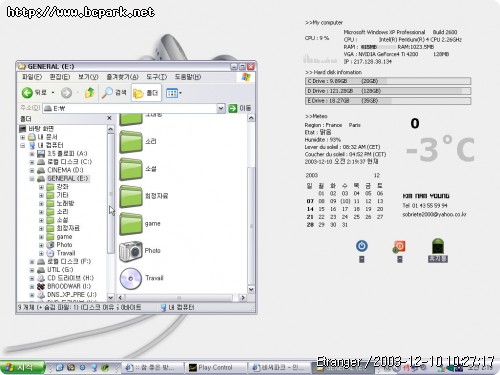Select the Travail disc icon
Viewport: 500px width, 375px height.
(131, 279)
